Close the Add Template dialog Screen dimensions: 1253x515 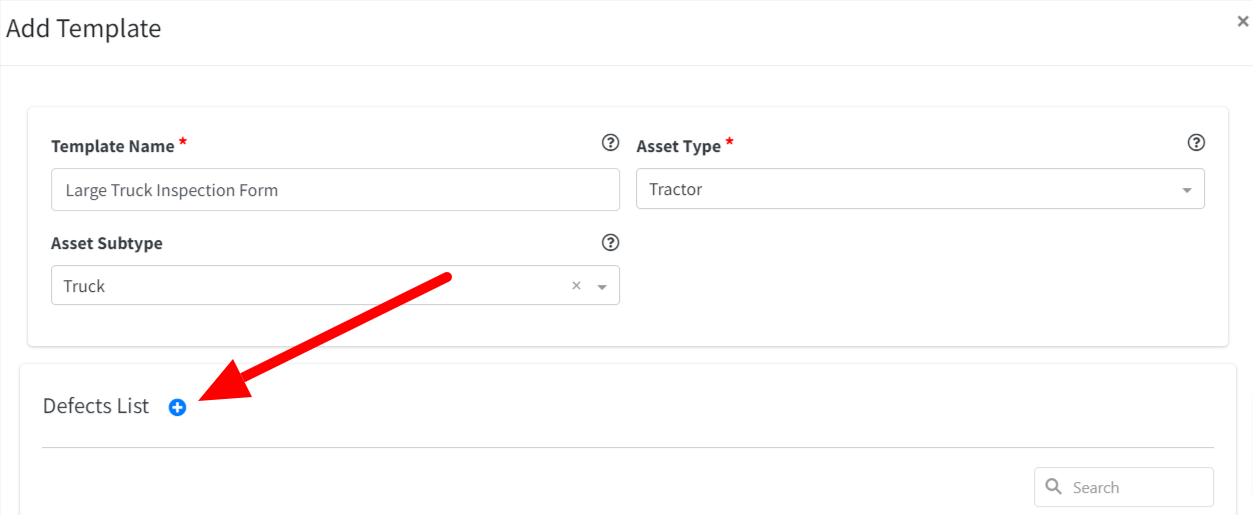tap(1243, 21)
